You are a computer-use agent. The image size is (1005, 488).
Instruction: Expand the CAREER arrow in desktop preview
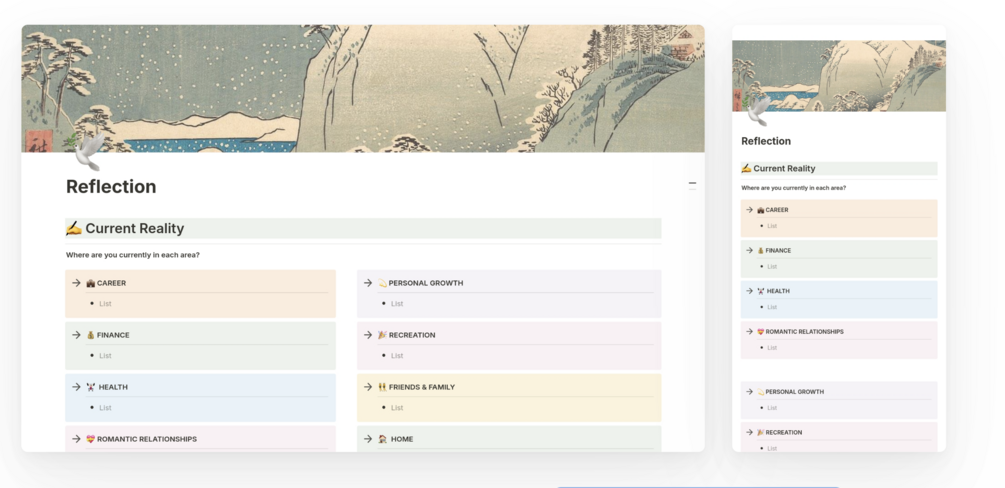coord(76,283)
